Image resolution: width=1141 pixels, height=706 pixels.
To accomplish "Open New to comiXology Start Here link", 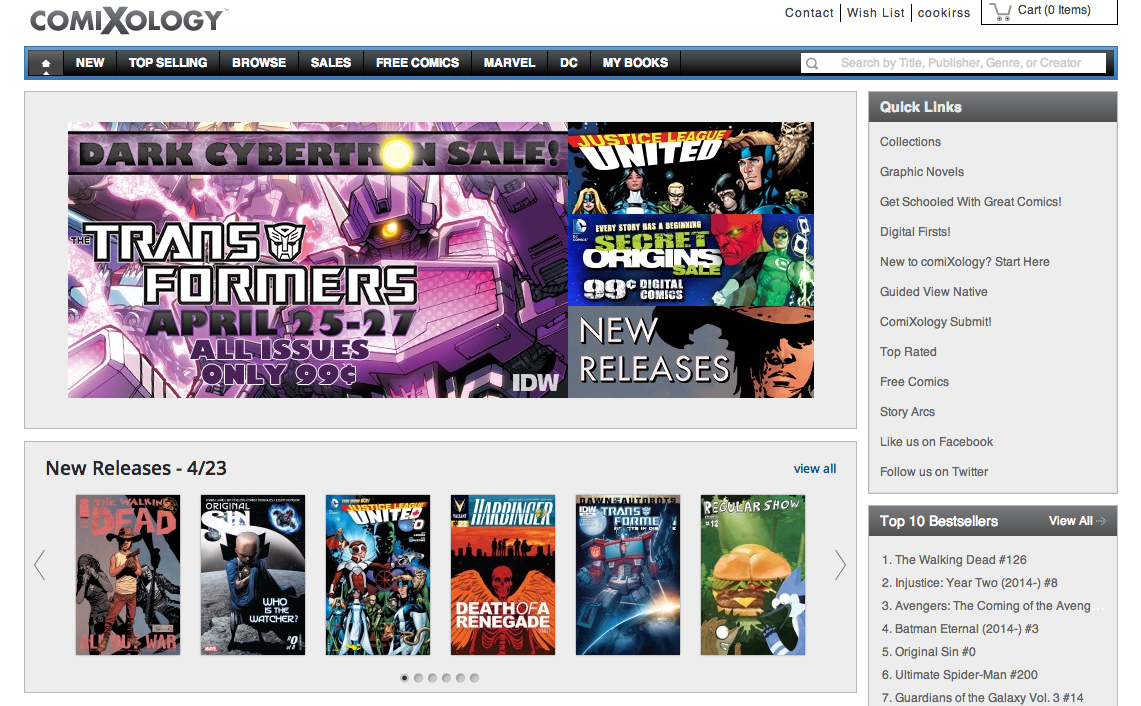I will [x=965, y=262].
